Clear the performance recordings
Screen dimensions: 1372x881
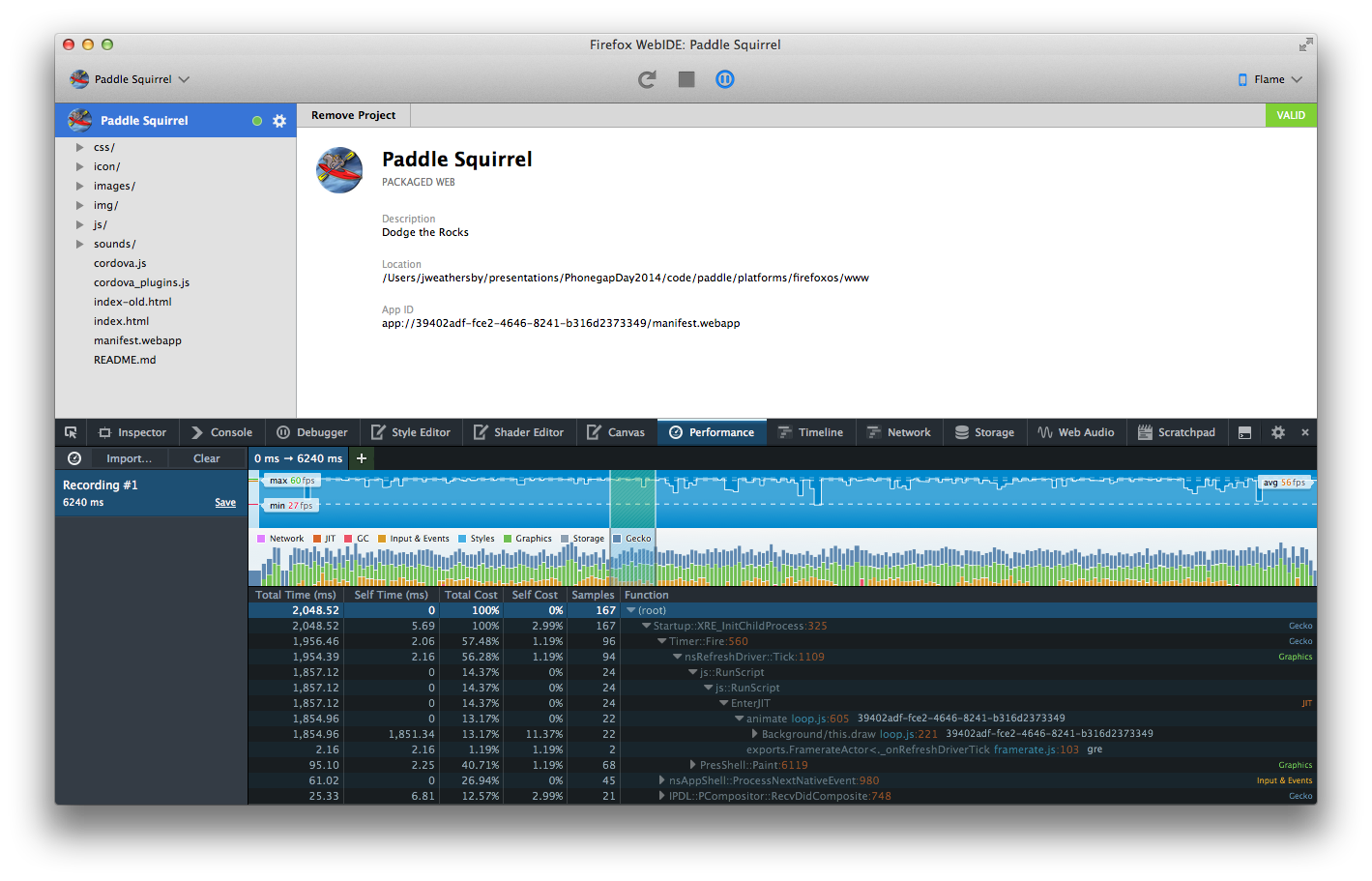[x=207, y=458]
